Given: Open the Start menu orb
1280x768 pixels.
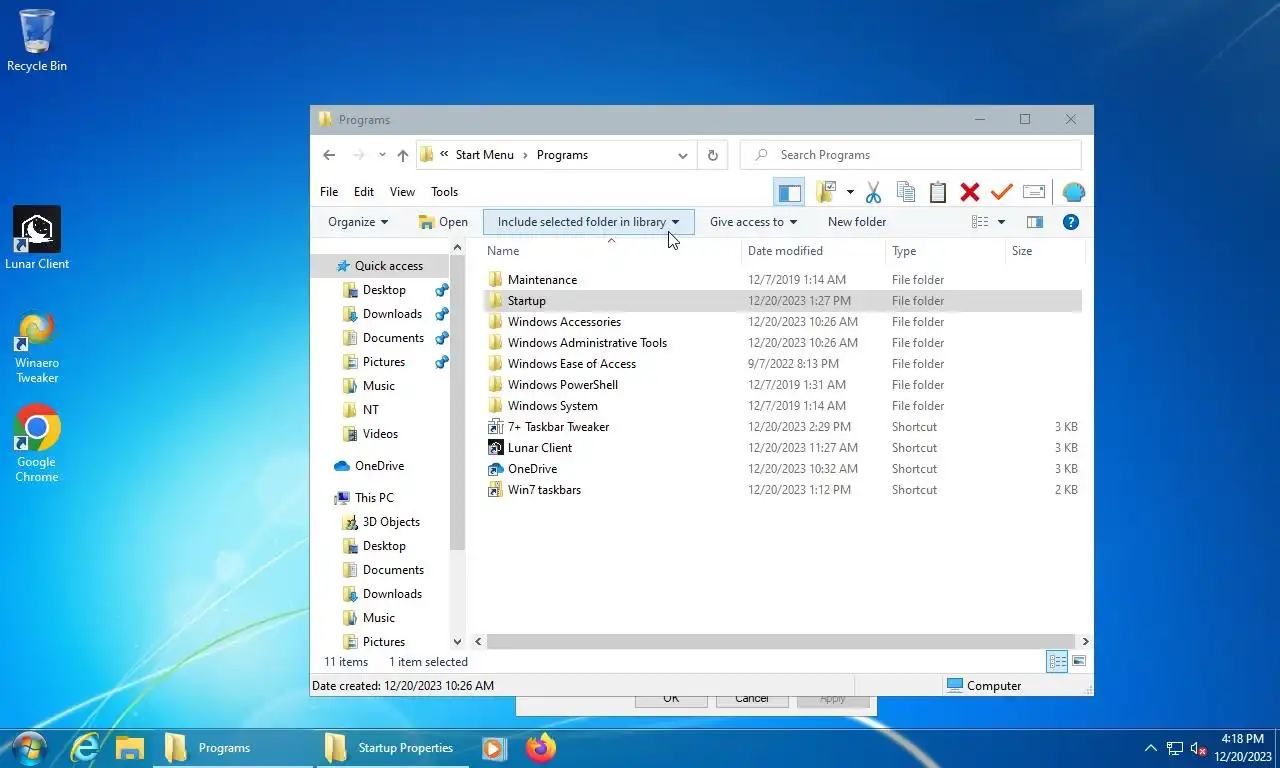Looking at the screenshot, I should pyautogui.click(x=28, y=748).
